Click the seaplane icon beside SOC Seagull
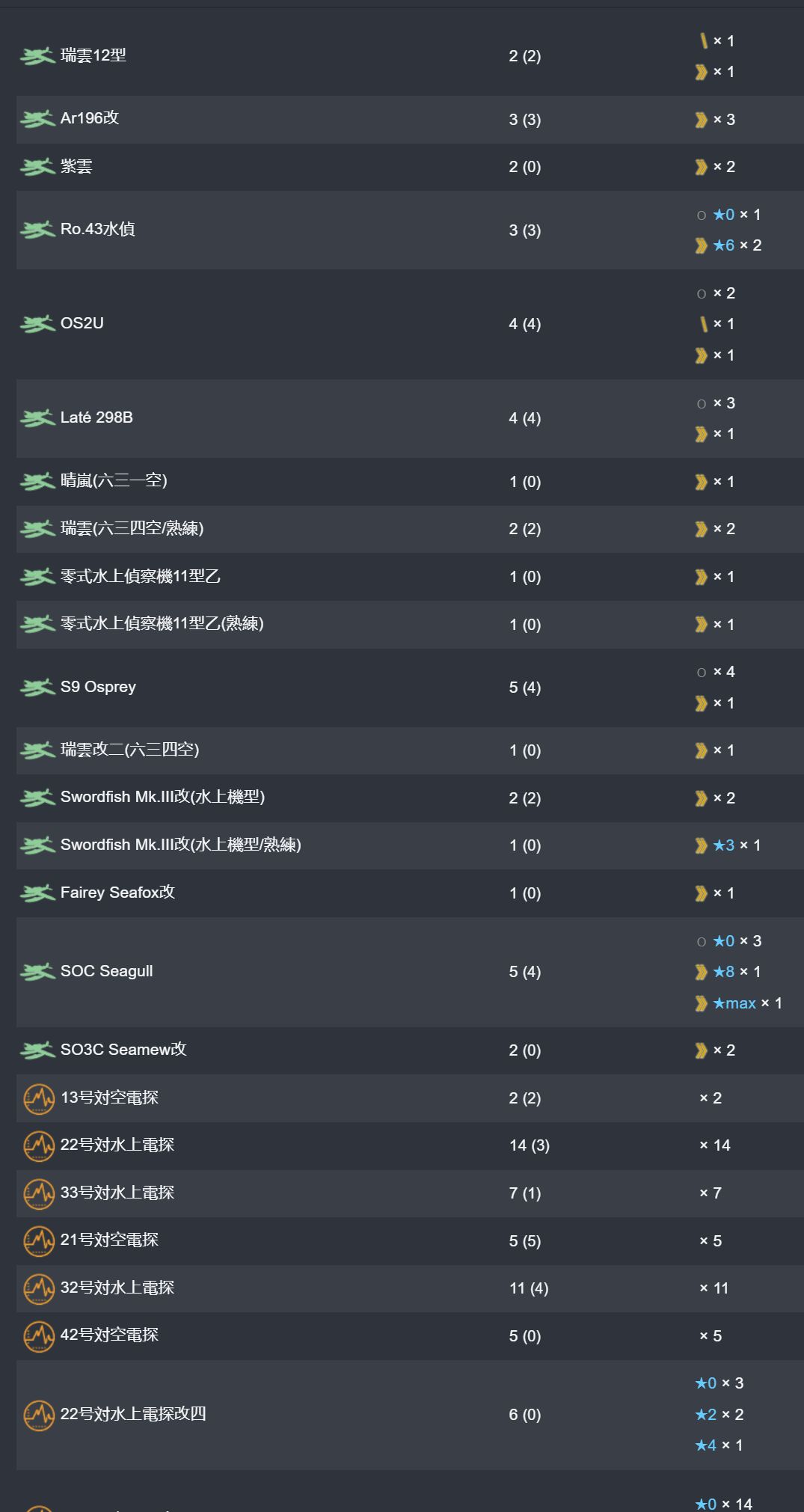Screen dimensions: 804x1512 pos(37,972)
